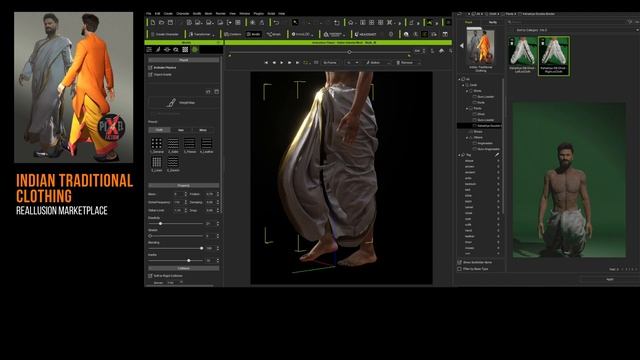The image size is (640, 360).
Task: Open the File menu
Action: coord(149,13)
